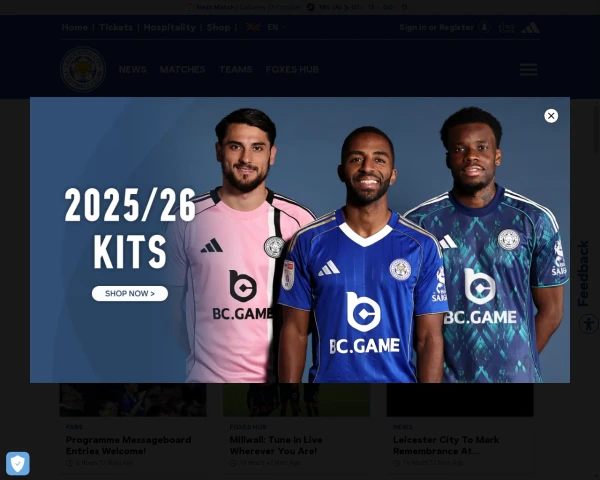Open the TEAMS menu item
Screen dimensions: 600x480
236,69
